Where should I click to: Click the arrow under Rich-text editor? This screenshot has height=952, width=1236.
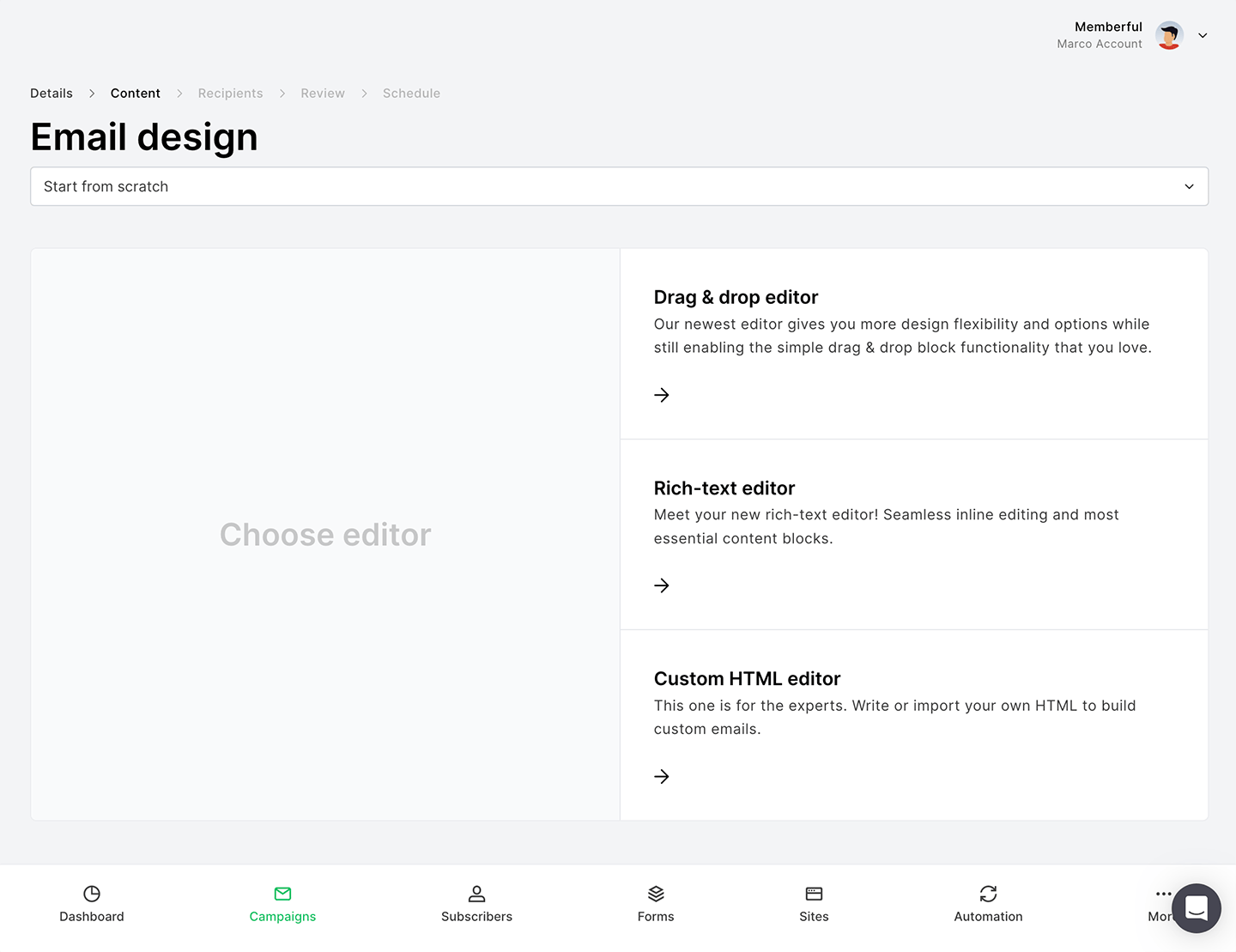tap(662, 585)
